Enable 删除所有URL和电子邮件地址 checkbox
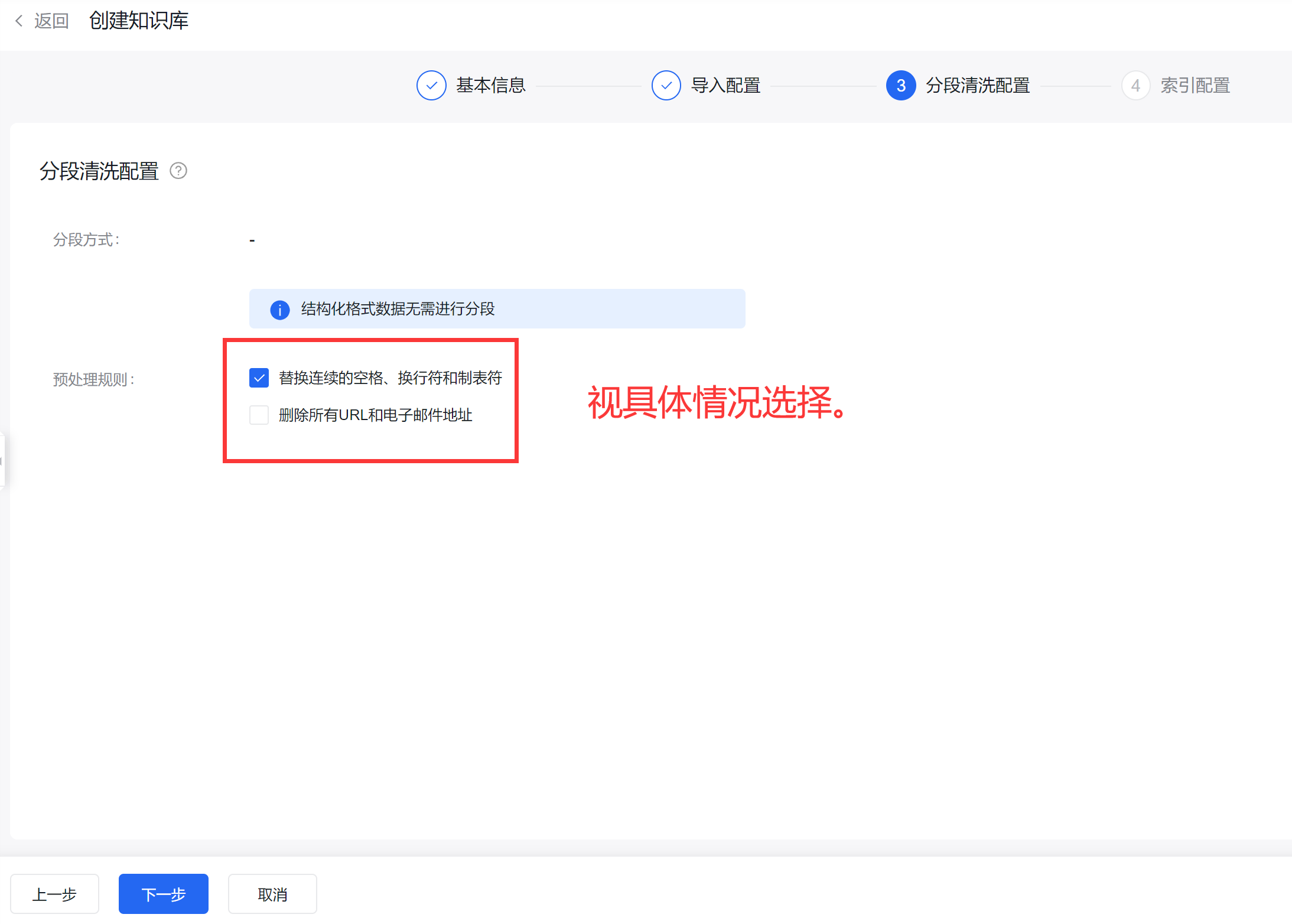 click(259, 415)
